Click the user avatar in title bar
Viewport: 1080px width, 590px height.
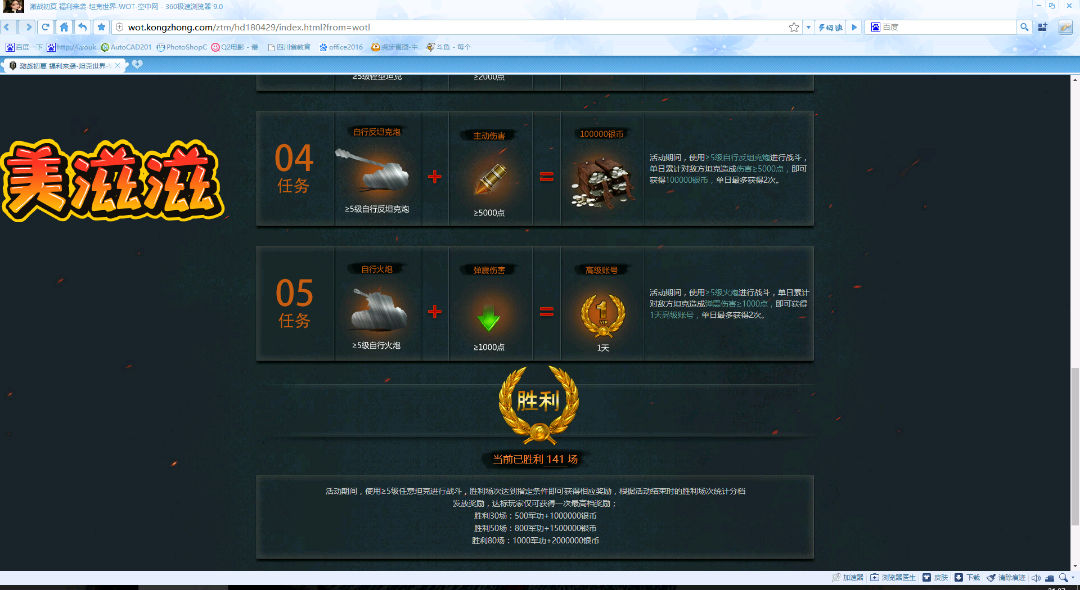[13, 6]
